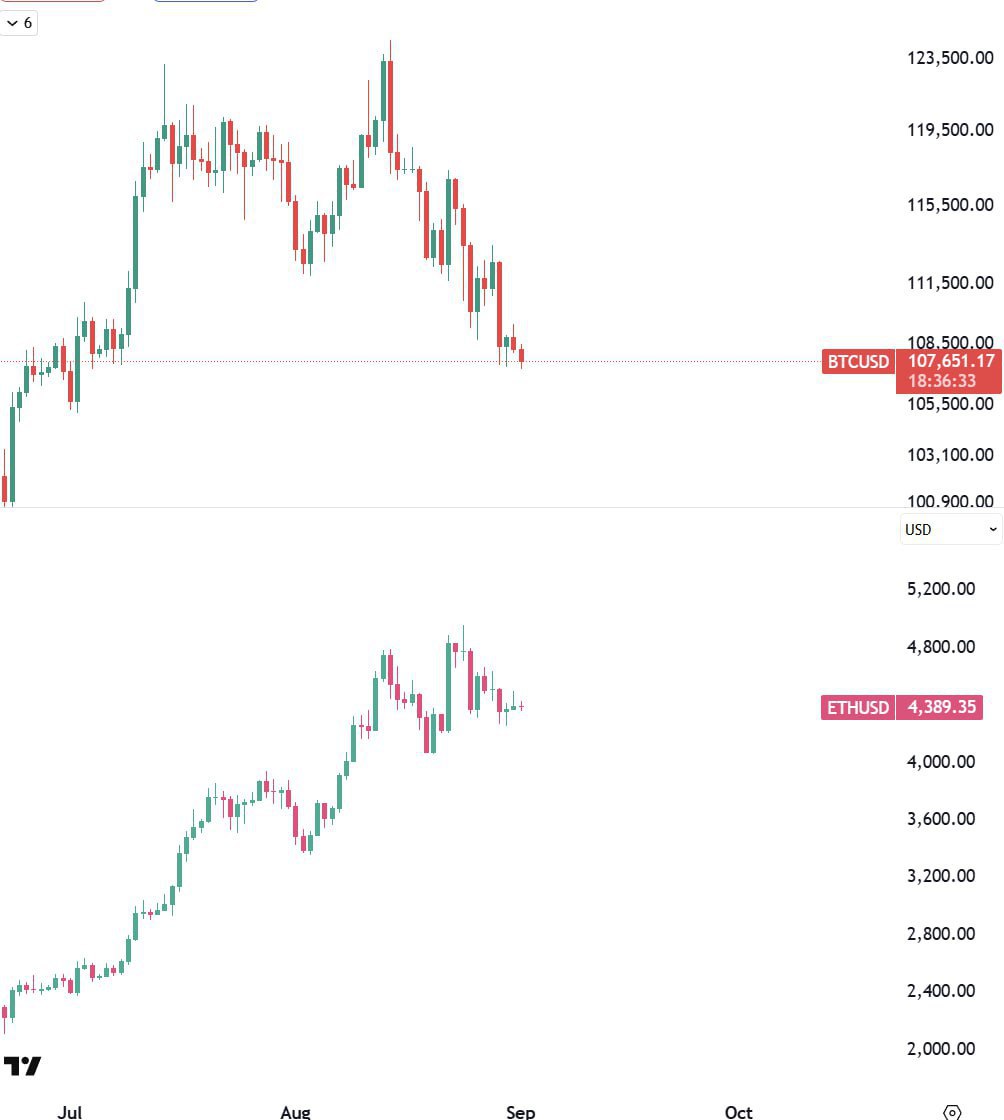Click the 123,500.00 price scale label
Viewport: 1004px width, 1120px height.
click(x=950, y=58)
